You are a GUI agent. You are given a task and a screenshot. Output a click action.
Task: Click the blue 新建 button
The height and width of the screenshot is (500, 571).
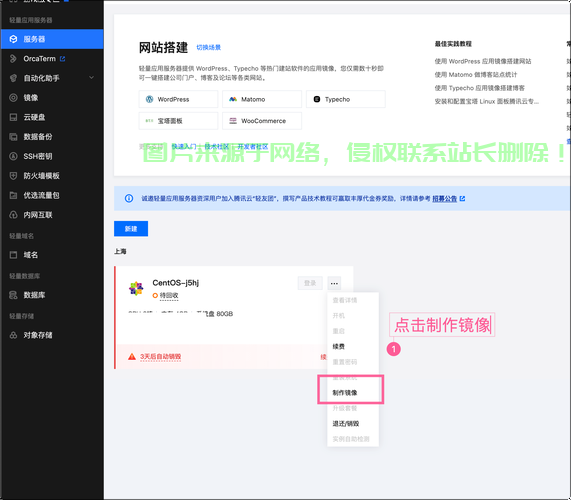click(x=131, y=229)
